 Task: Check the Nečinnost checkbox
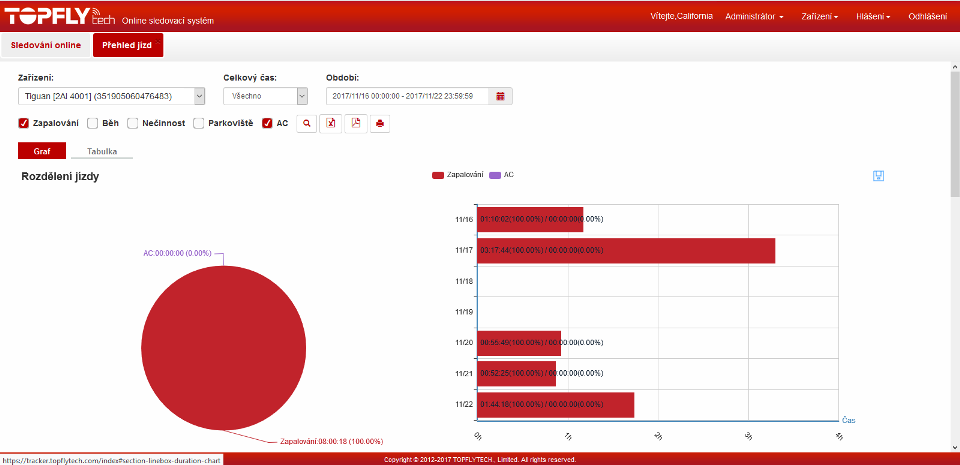click(x=133, y=124)
